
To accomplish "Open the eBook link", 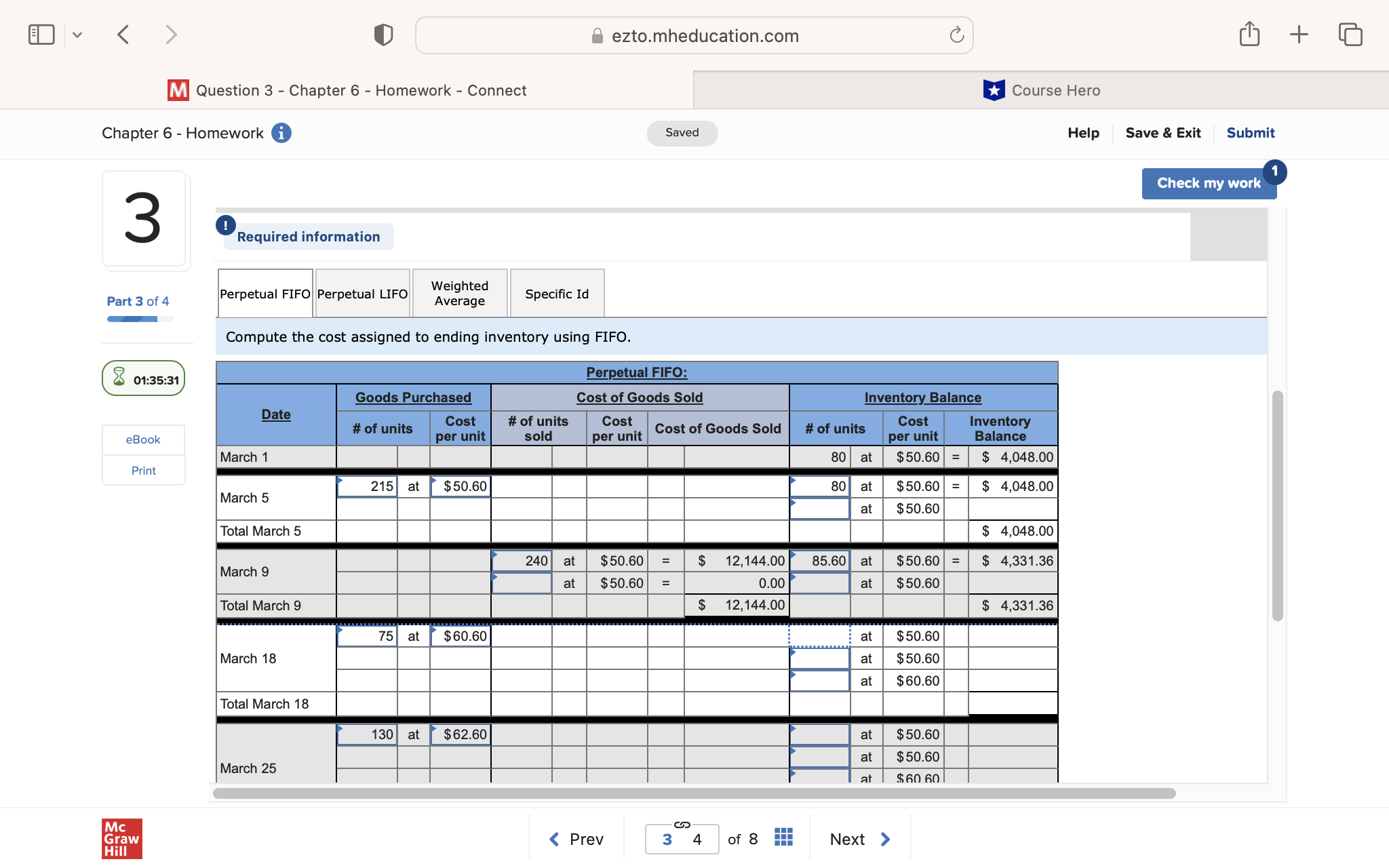I will (143, 439).
